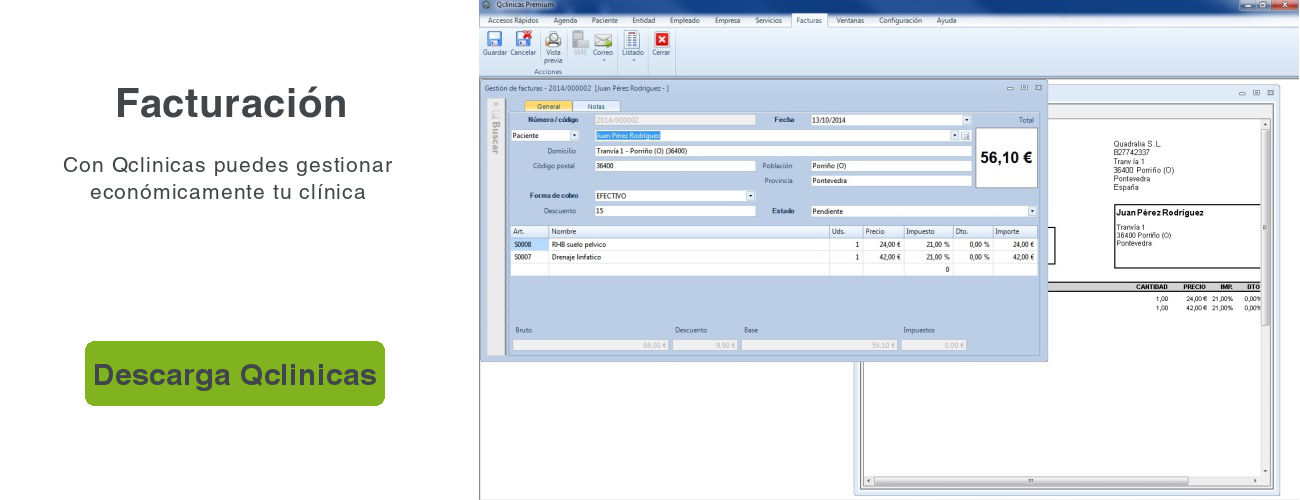Click the Provincia field
This screenshot has height=500, width=1300.
(x=891, y=181)
